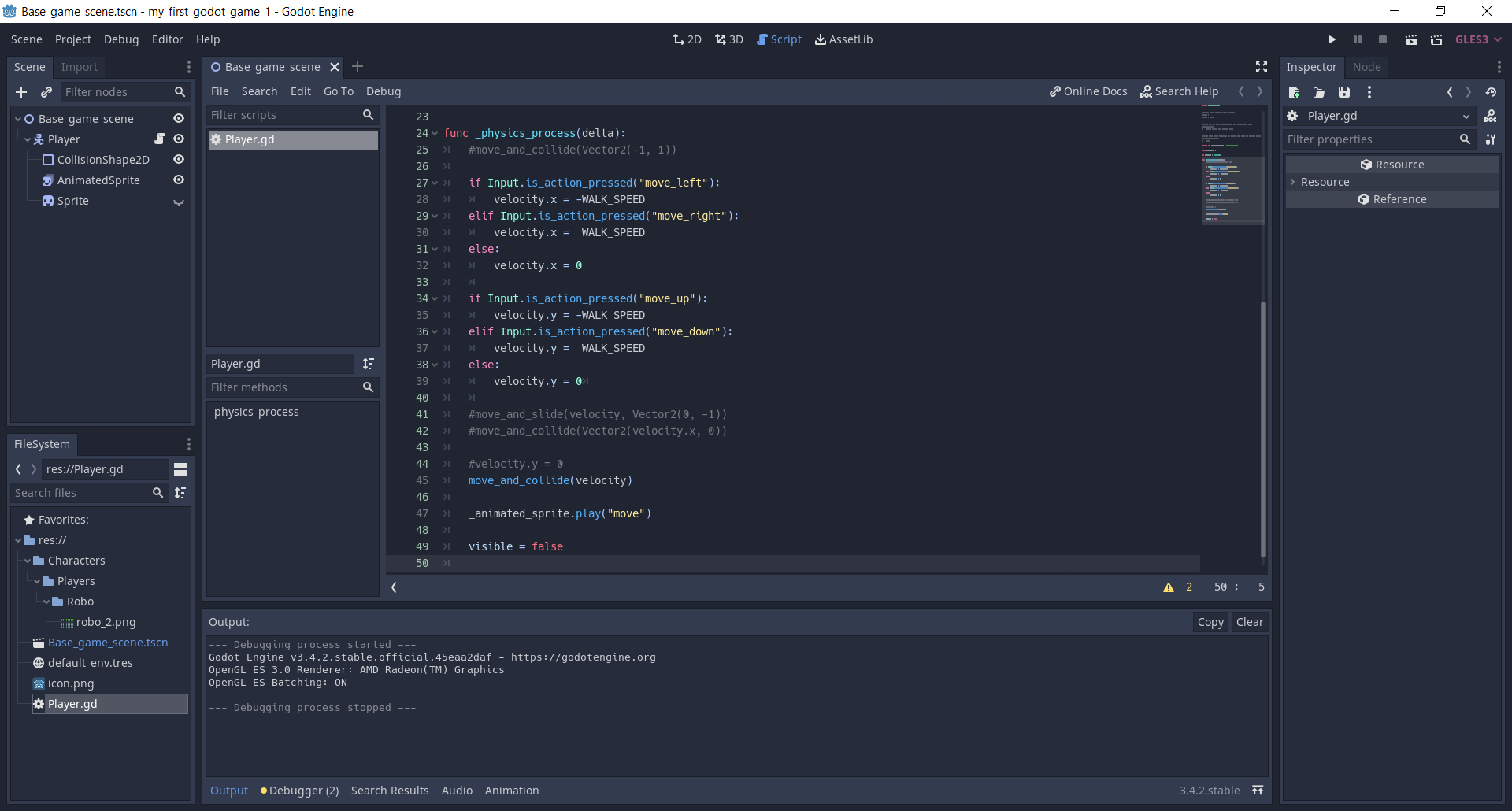Run the project with play button

point(1332,39)
